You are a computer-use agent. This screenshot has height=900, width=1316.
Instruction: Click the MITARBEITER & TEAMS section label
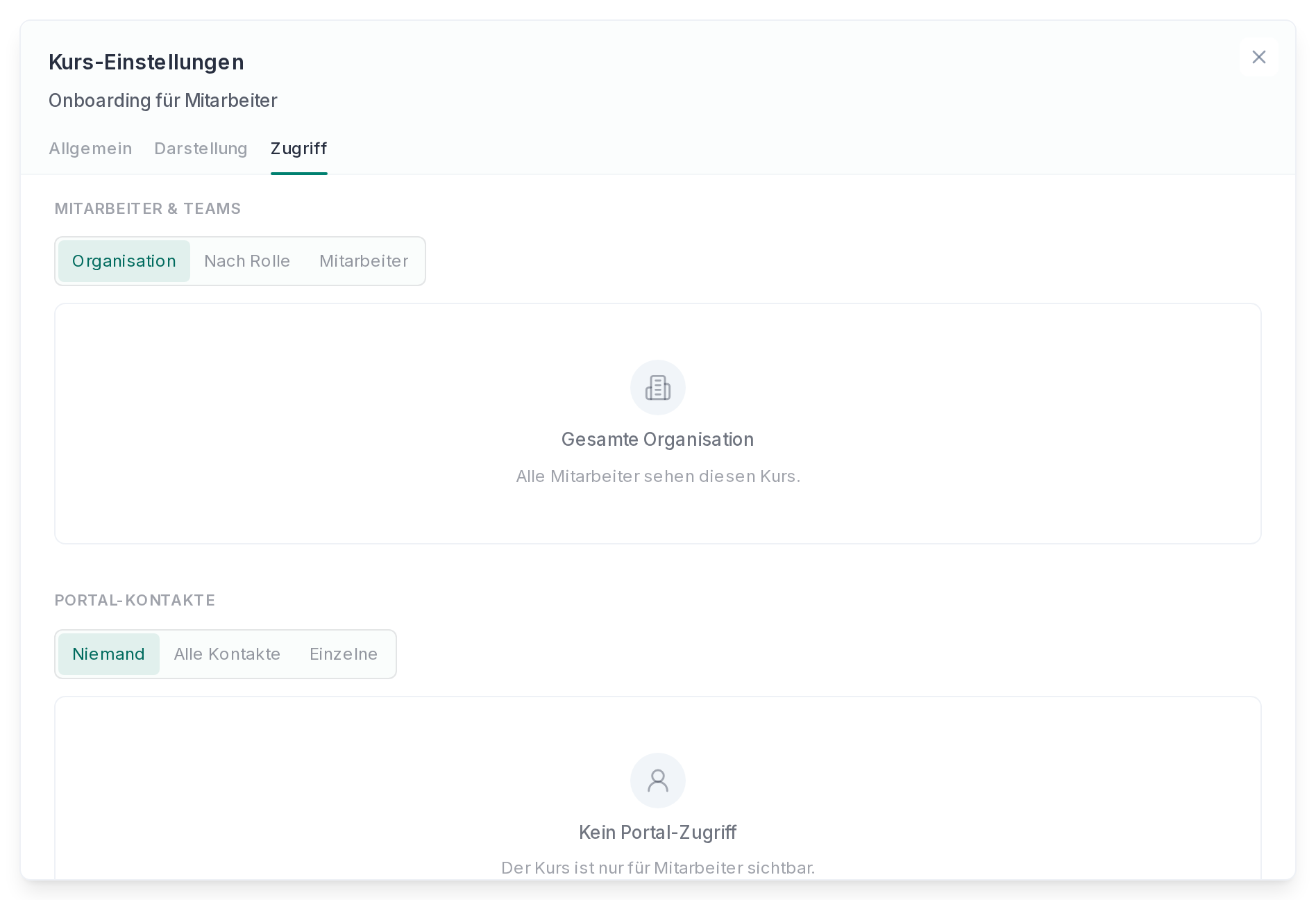[148, 209]
